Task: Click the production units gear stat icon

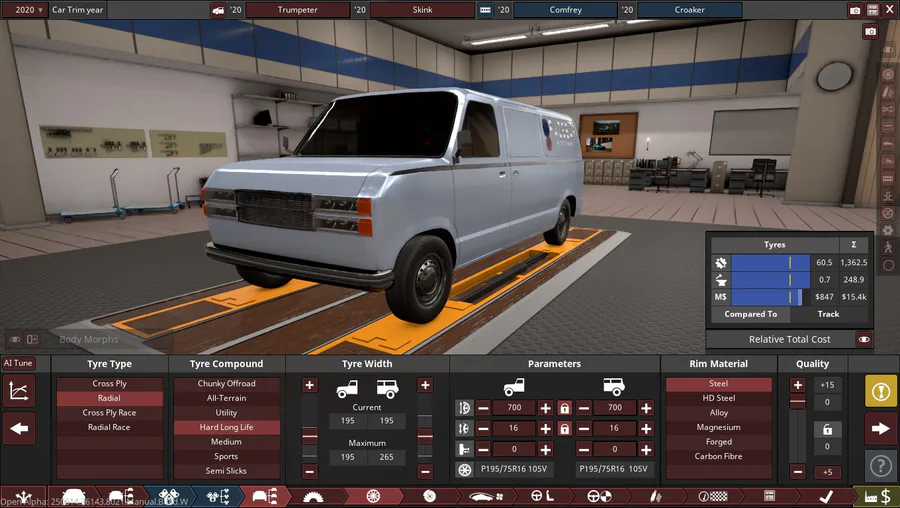Action: point(720,262)
